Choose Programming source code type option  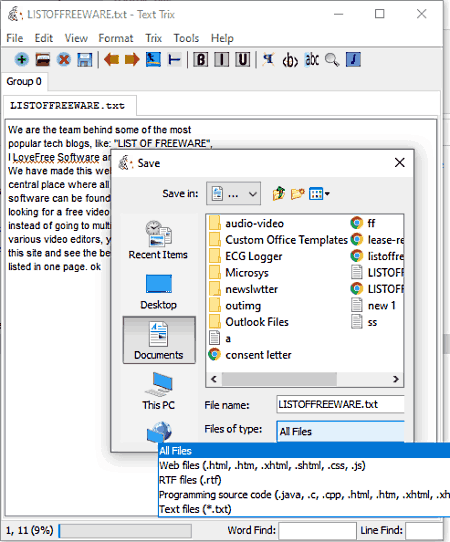click(x=304, y=494)
